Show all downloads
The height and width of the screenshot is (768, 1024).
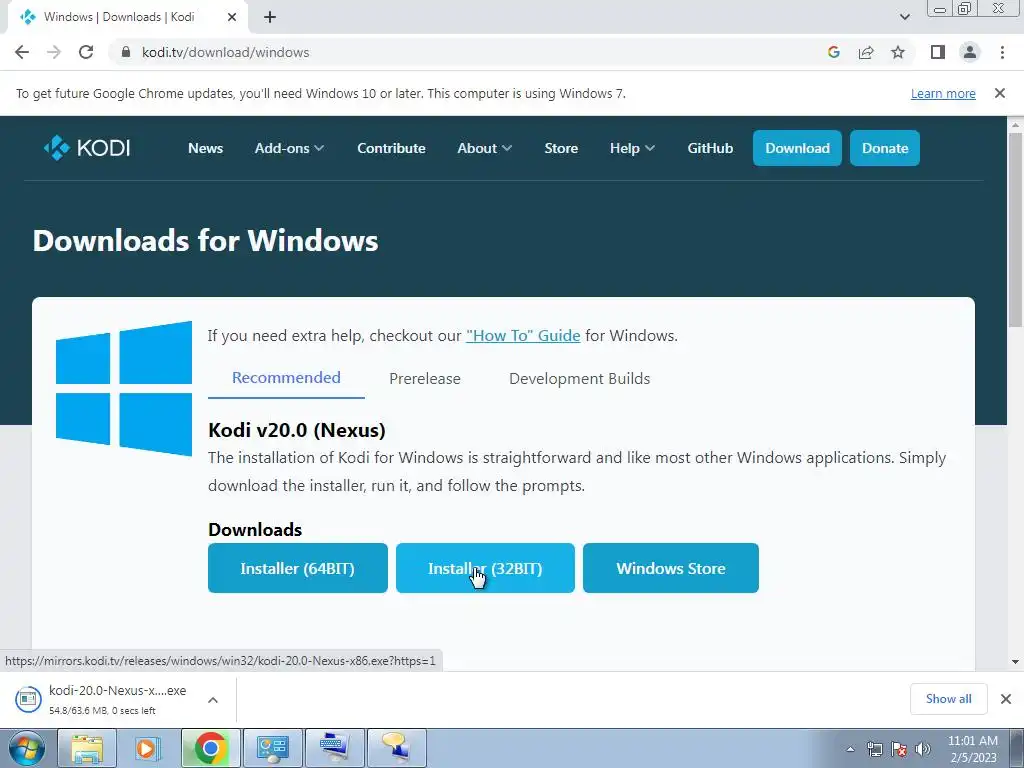coord(948,699)
